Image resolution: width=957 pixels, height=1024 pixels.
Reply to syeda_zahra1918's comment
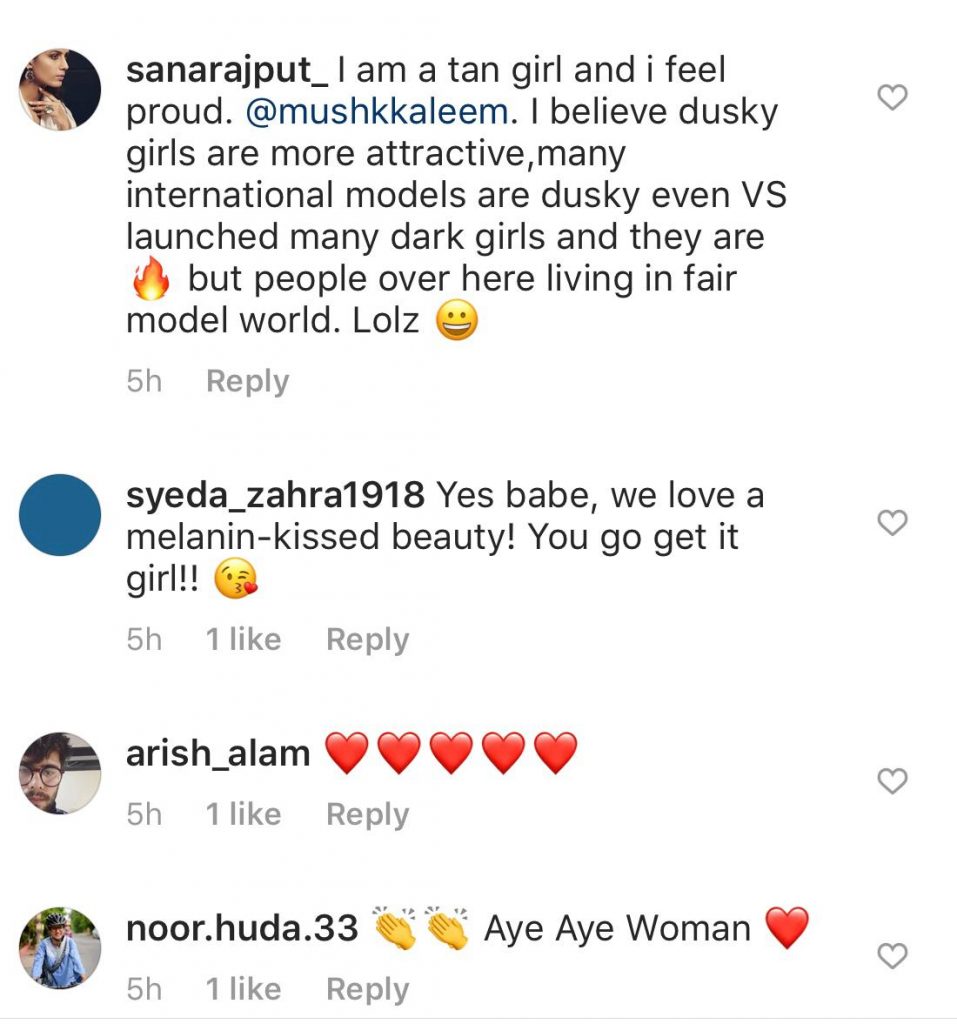tap(368, 639)
